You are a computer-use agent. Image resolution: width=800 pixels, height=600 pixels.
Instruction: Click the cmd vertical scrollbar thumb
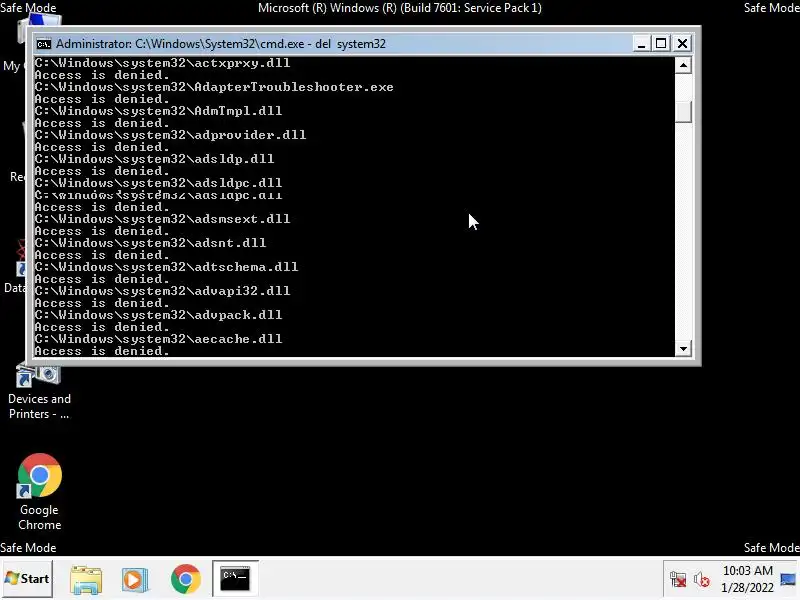[x=683, y=112]
